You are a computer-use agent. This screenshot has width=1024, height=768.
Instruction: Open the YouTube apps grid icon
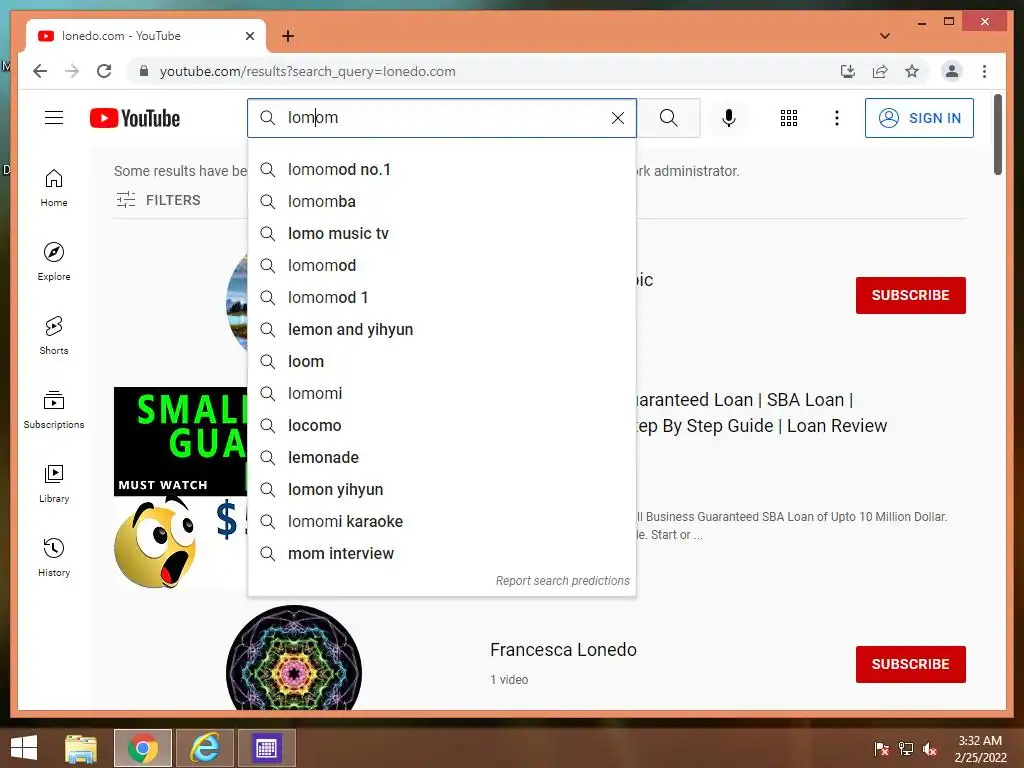tap(788, 118)
